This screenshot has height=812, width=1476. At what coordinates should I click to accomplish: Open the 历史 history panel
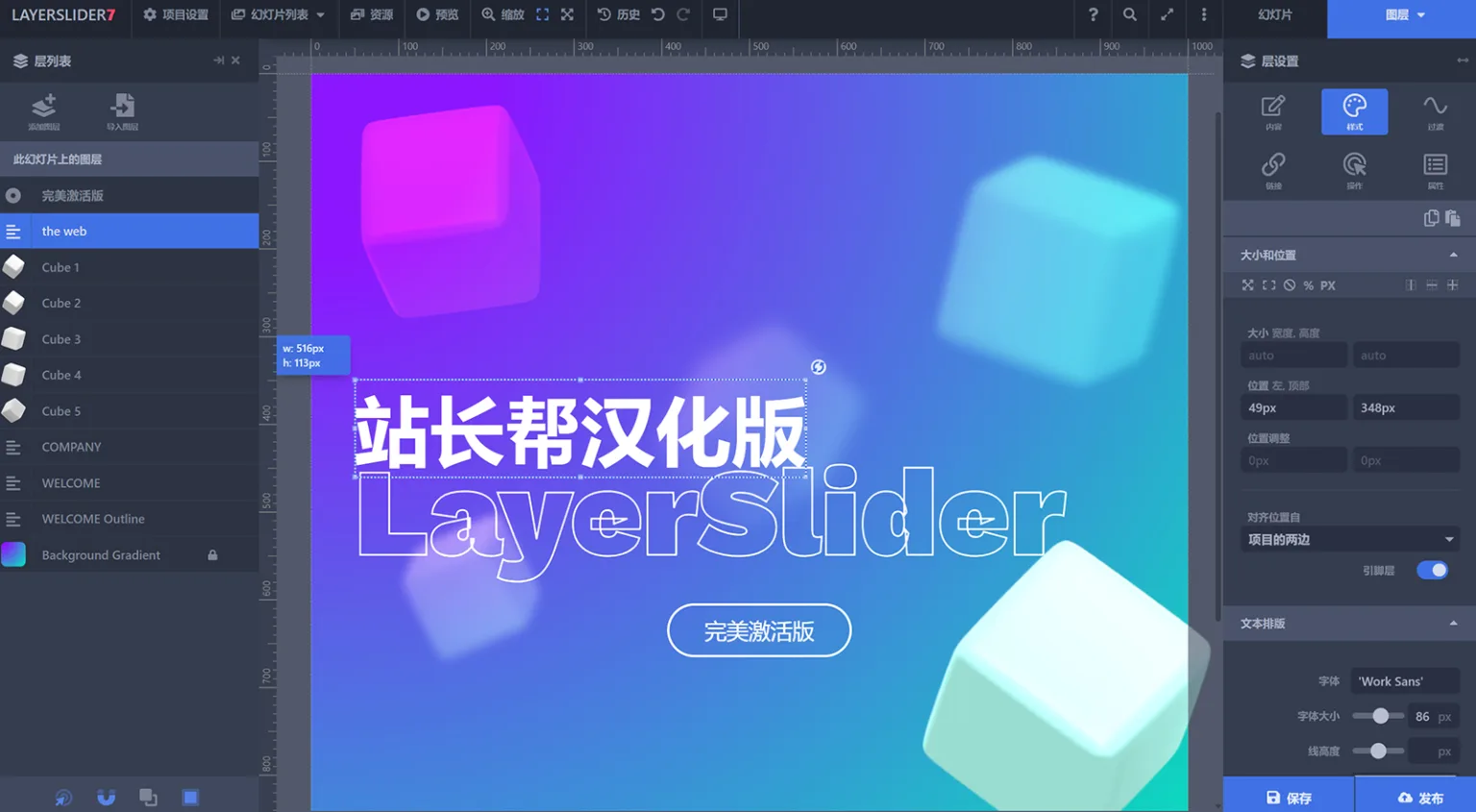(619, 14)
